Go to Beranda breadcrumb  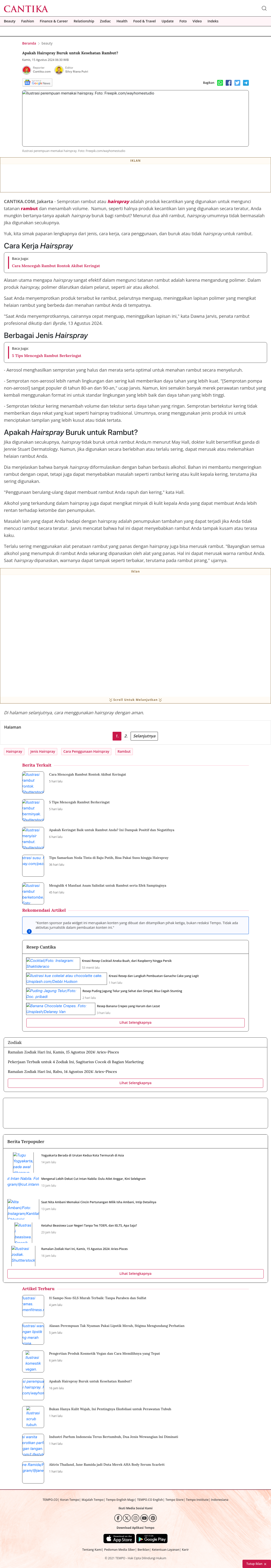[x=29, y=43]
